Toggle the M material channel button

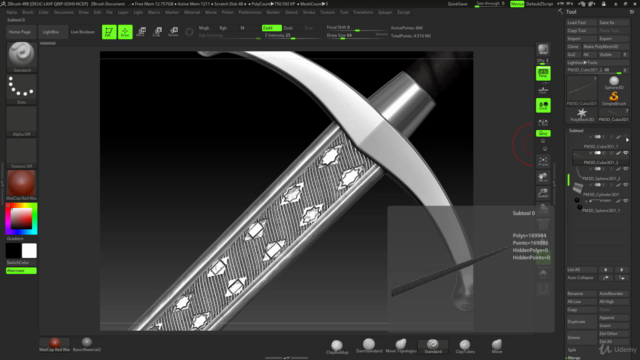point(242,28)
